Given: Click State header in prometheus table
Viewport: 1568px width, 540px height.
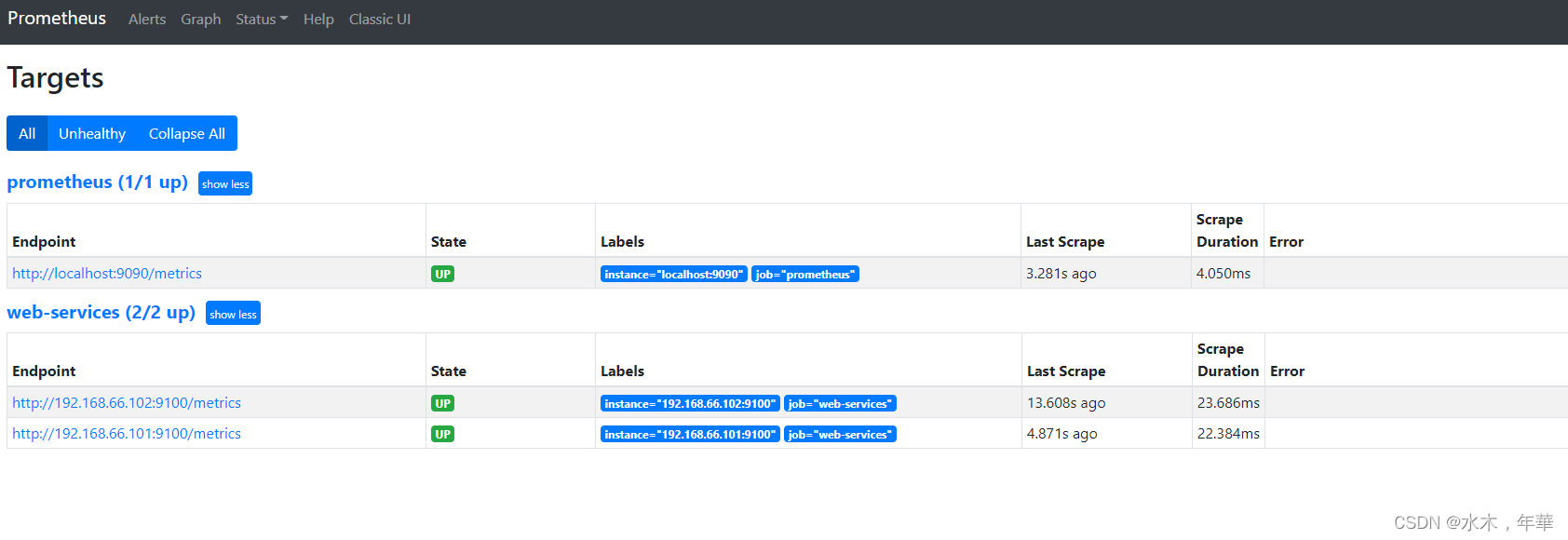Looking at the screenshot, I should (x=449, y=242).
